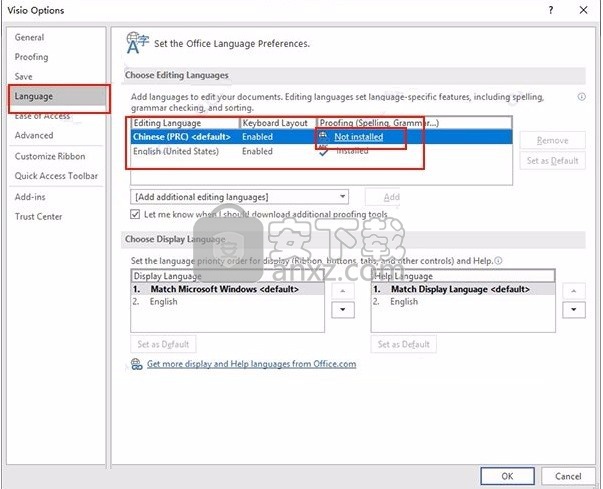Click OK to confirm Visio Options
The height and width of the screenshot is (489, 603).
pos(507,476)
